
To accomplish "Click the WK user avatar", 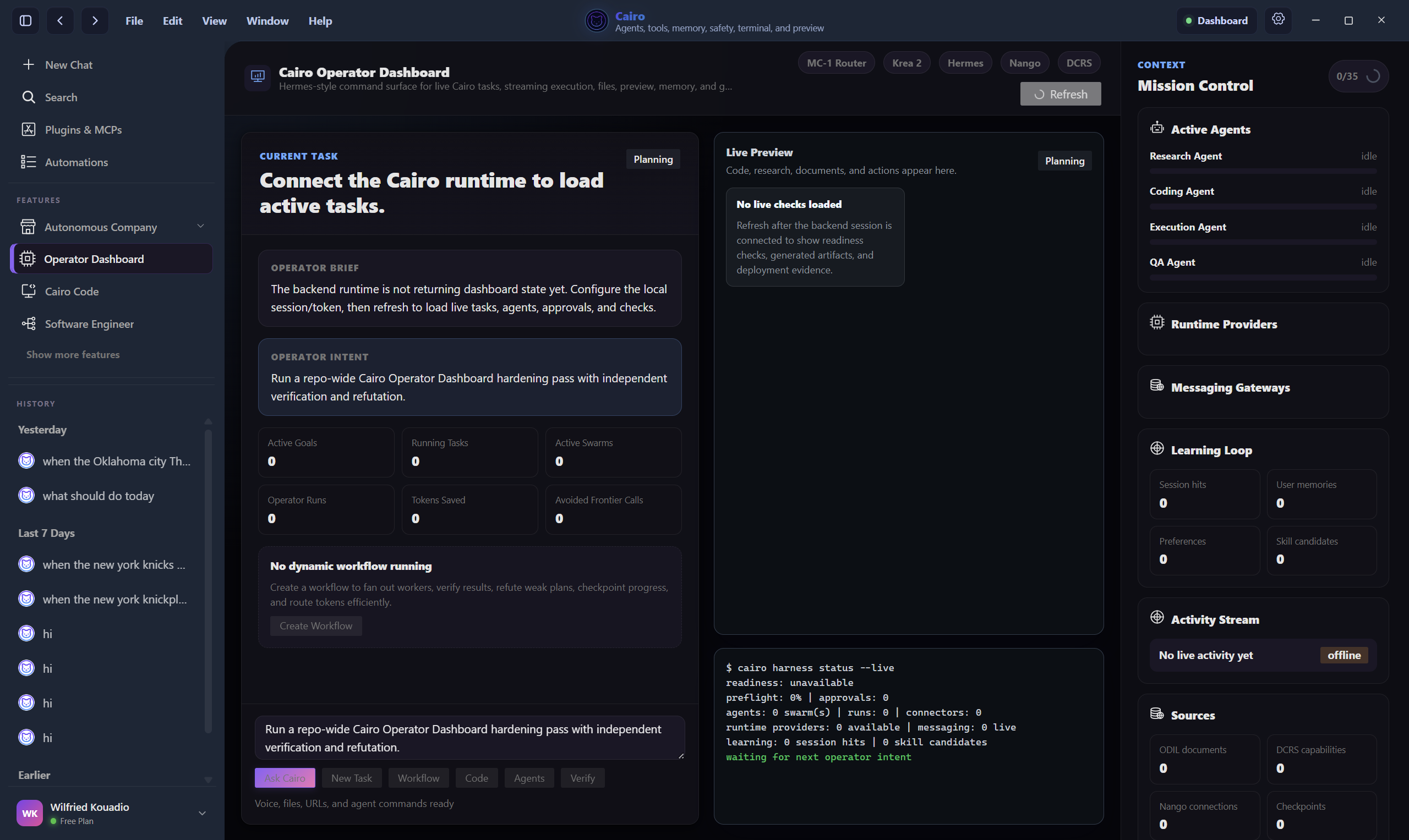I will (x=30, y=813).
